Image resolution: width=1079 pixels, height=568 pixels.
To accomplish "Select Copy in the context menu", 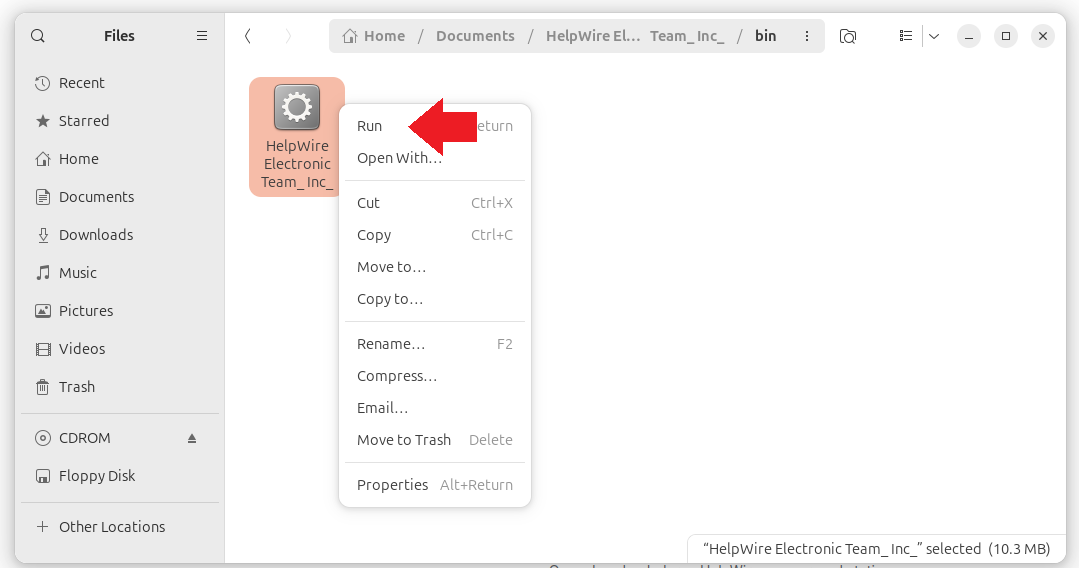I will pyautogui.click(x=435, y=235).
